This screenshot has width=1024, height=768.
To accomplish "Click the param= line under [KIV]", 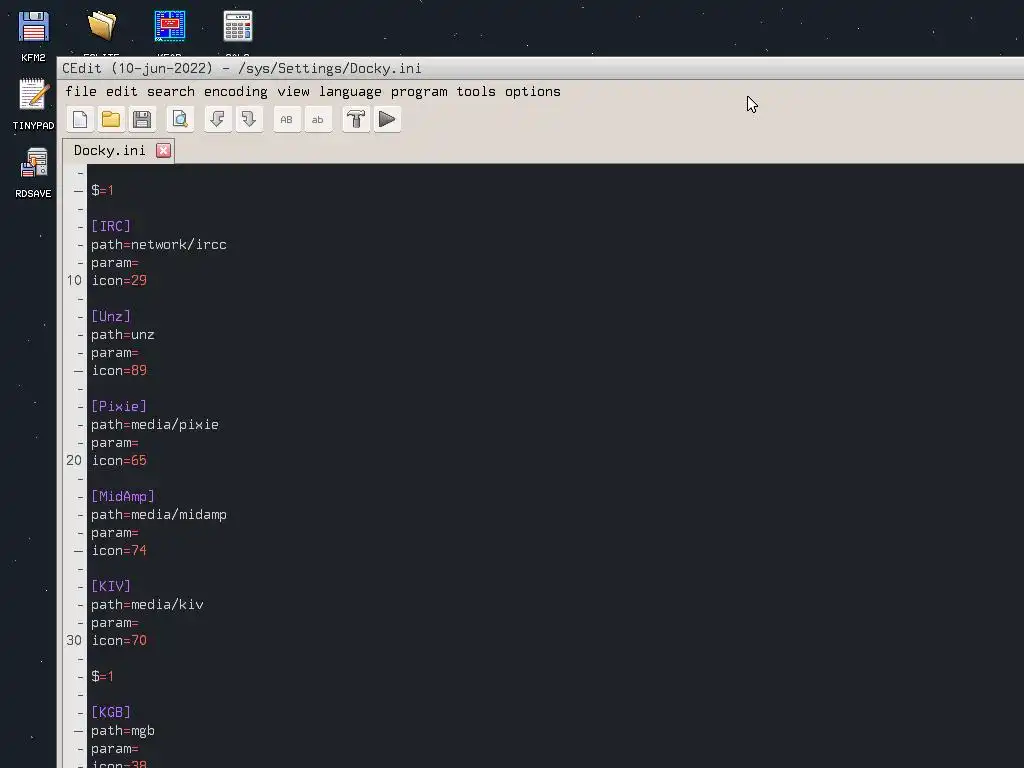I will click(x=115, y=624).
